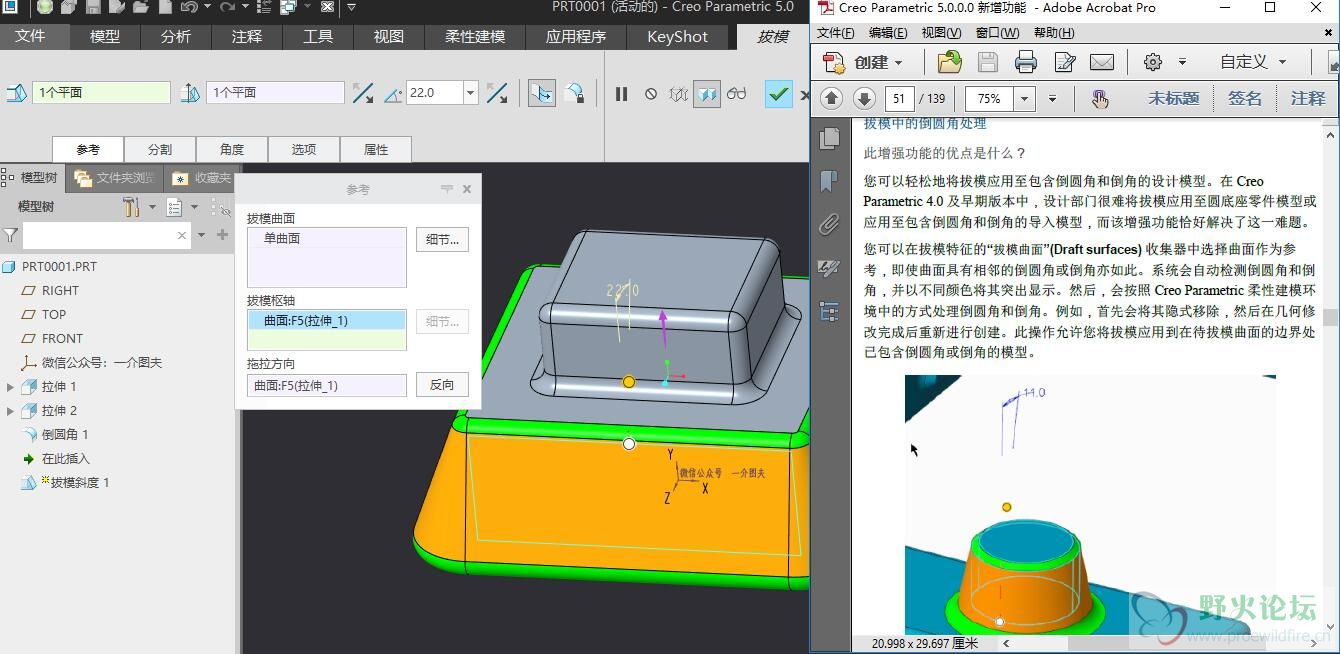The image size is (1340, 654).
Task: Click Acrobat settings gear icon
Action: click(1153, 62)
